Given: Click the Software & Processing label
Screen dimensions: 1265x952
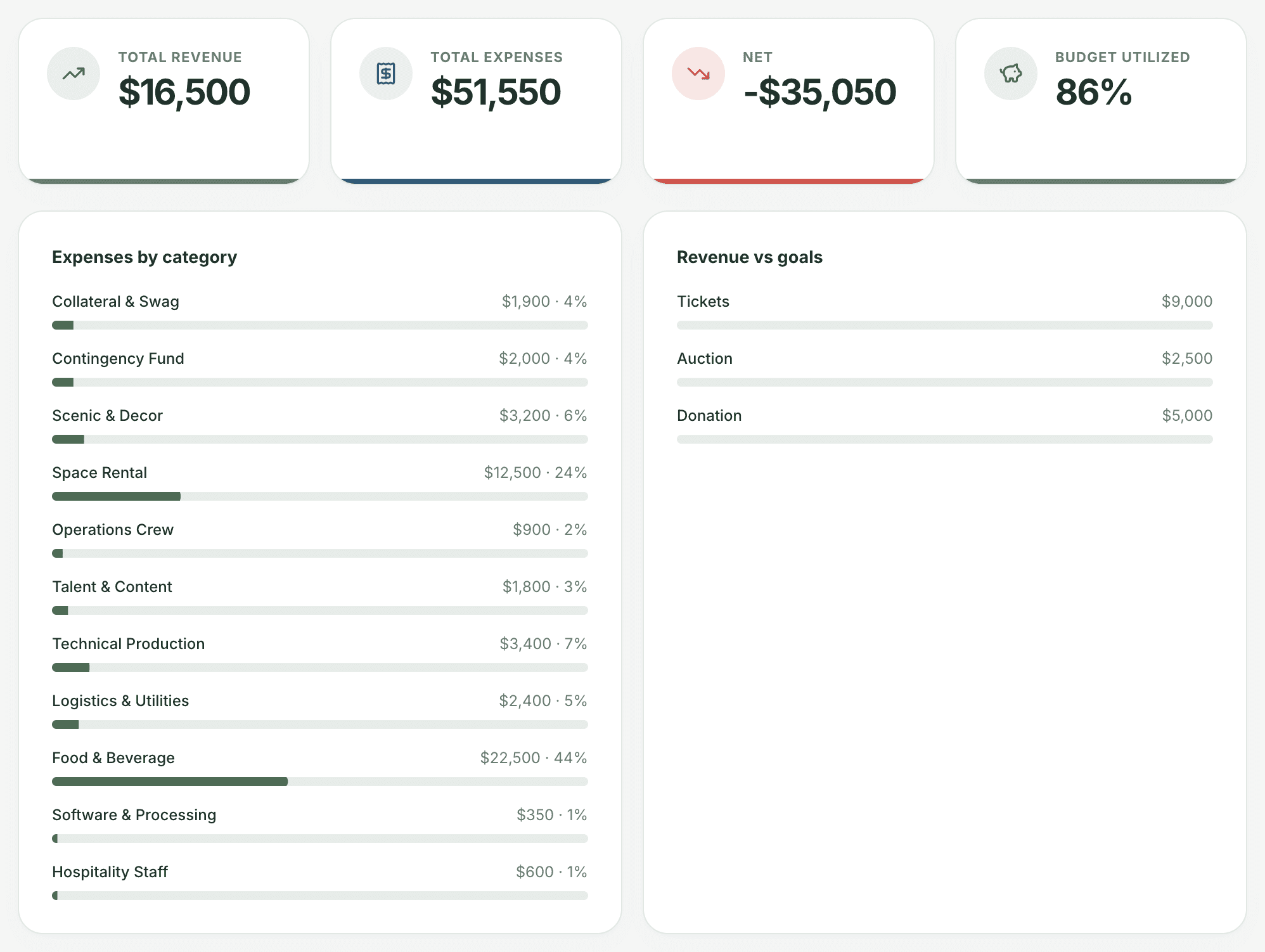Looking at the screenshot, I should (x=134, y=815).
